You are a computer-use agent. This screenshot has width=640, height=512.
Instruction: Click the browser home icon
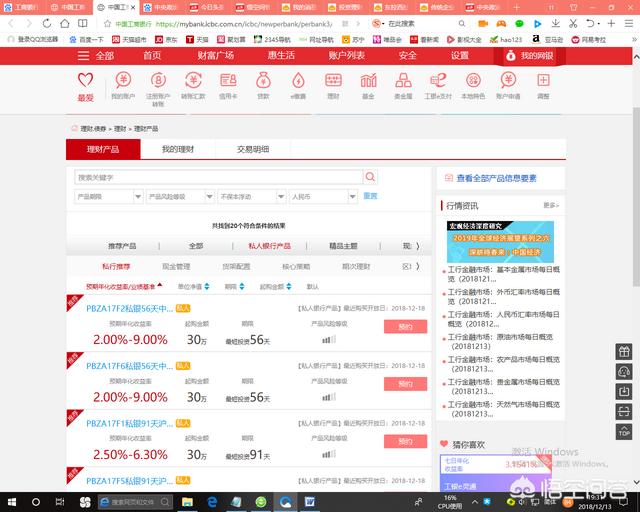pyautogui.click(x=64, y=24)
